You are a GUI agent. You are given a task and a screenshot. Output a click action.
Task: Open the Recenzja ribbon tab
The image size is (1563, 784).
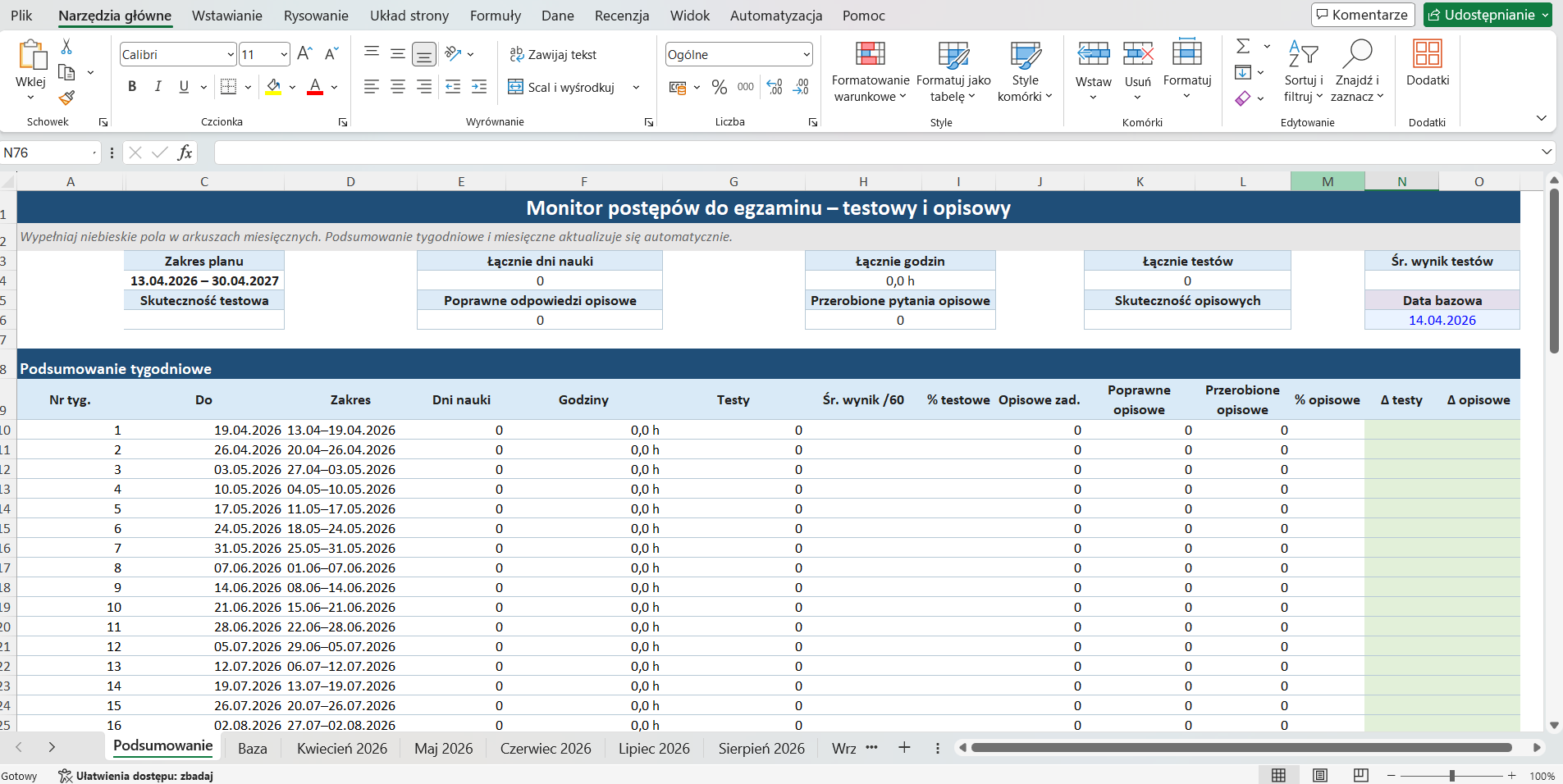pyautogui.click(x=622, y=16)
